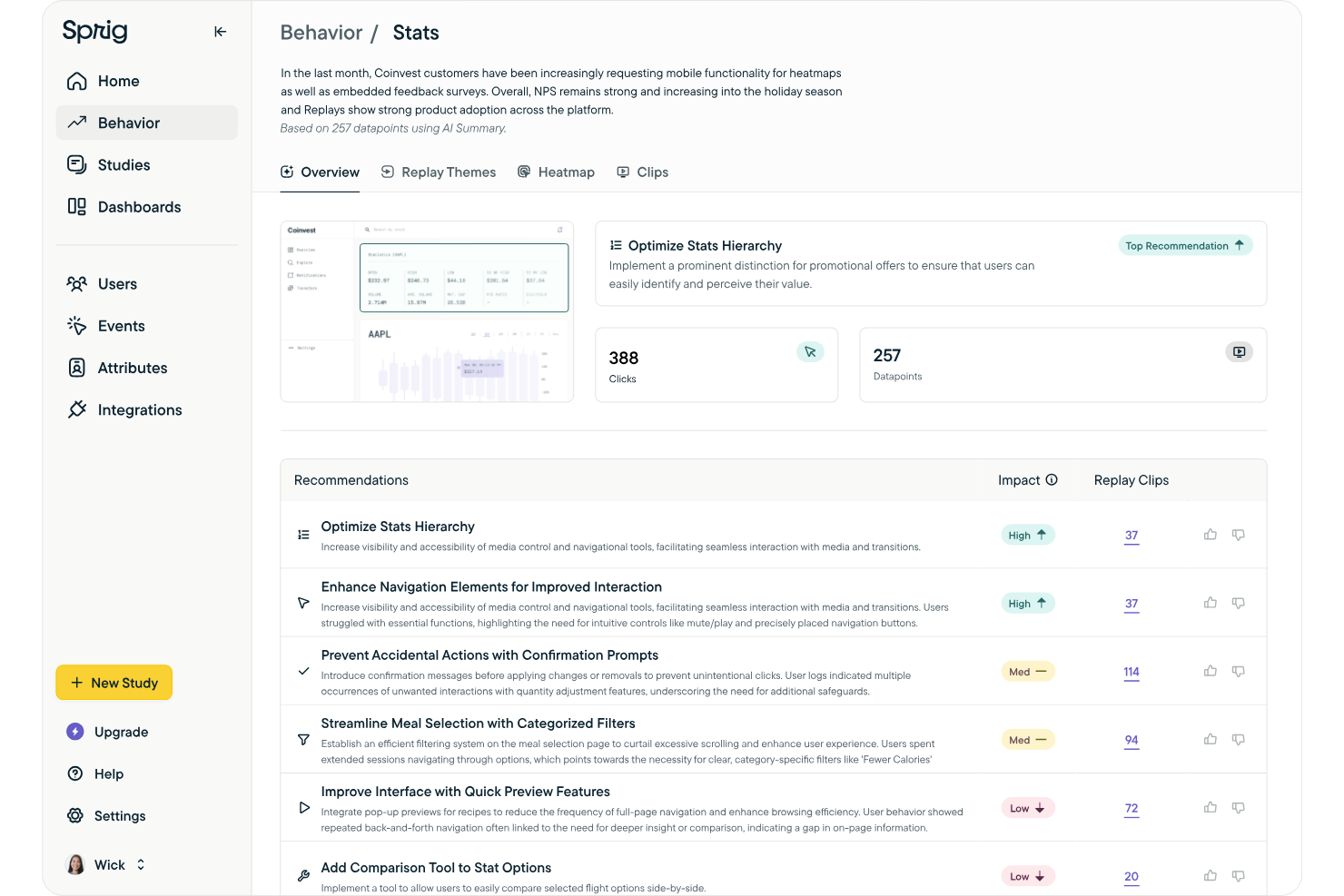This screenshot has height=896, width=1344.
Task: Thumbs up Optimize Stats Hierarchy recommendation
Action: pyautogui.click(x=1211, y=535)
